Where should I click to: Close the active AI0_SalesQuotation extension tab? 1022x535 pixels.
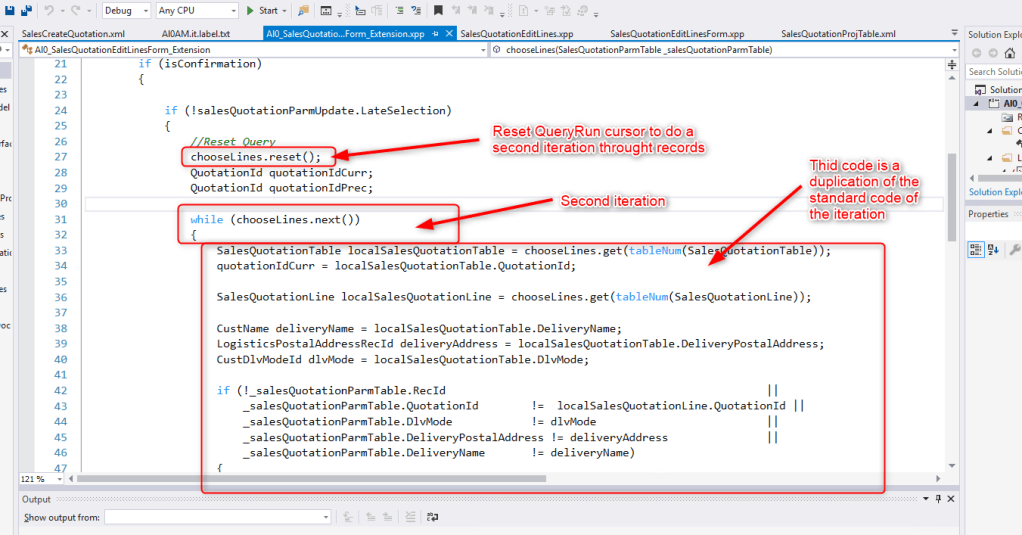[449, 33]
